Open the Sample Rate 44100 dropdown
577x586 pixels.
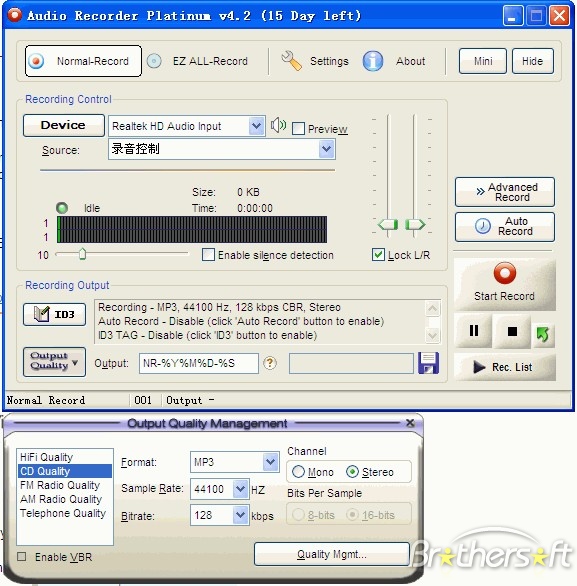tap(241, 488)
